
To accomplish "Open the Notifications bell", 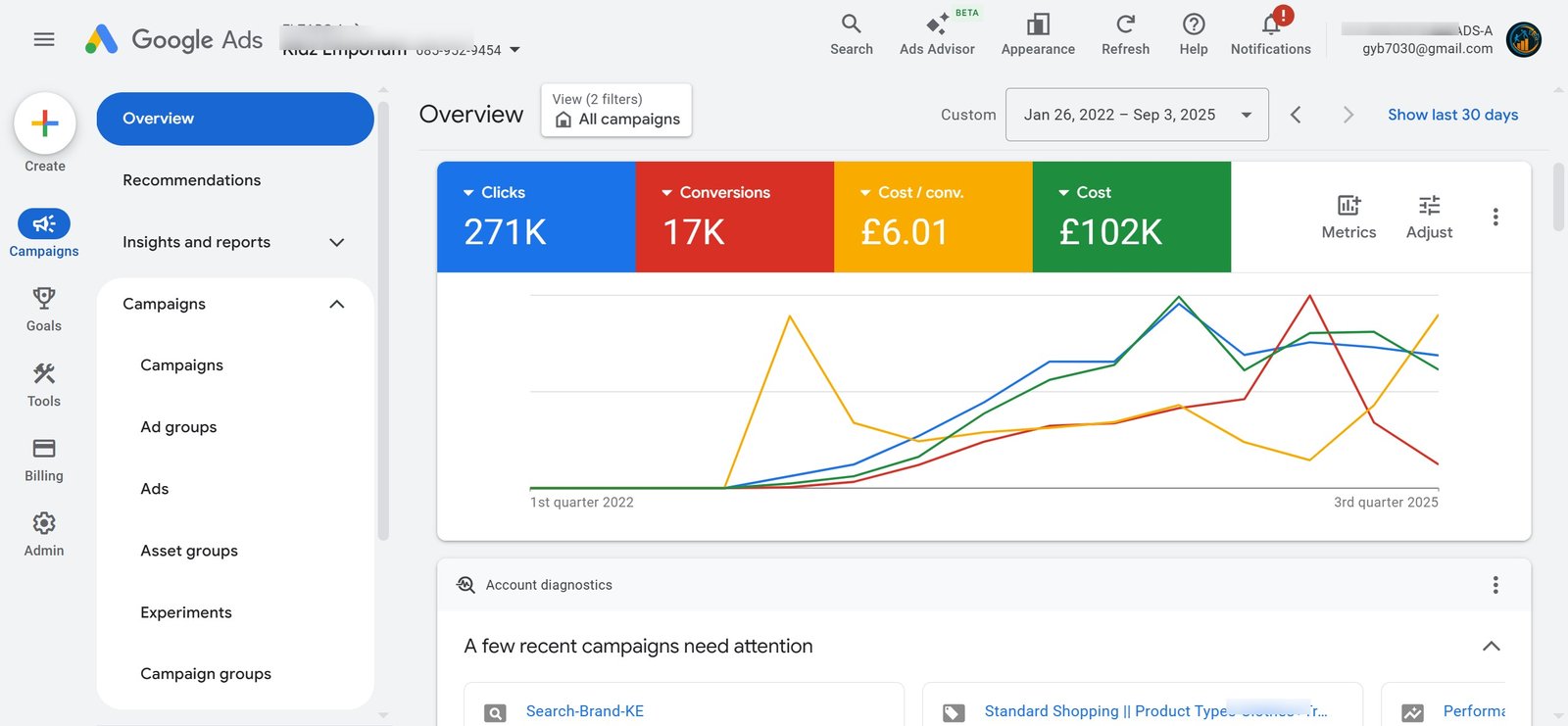I will 1270,34.
